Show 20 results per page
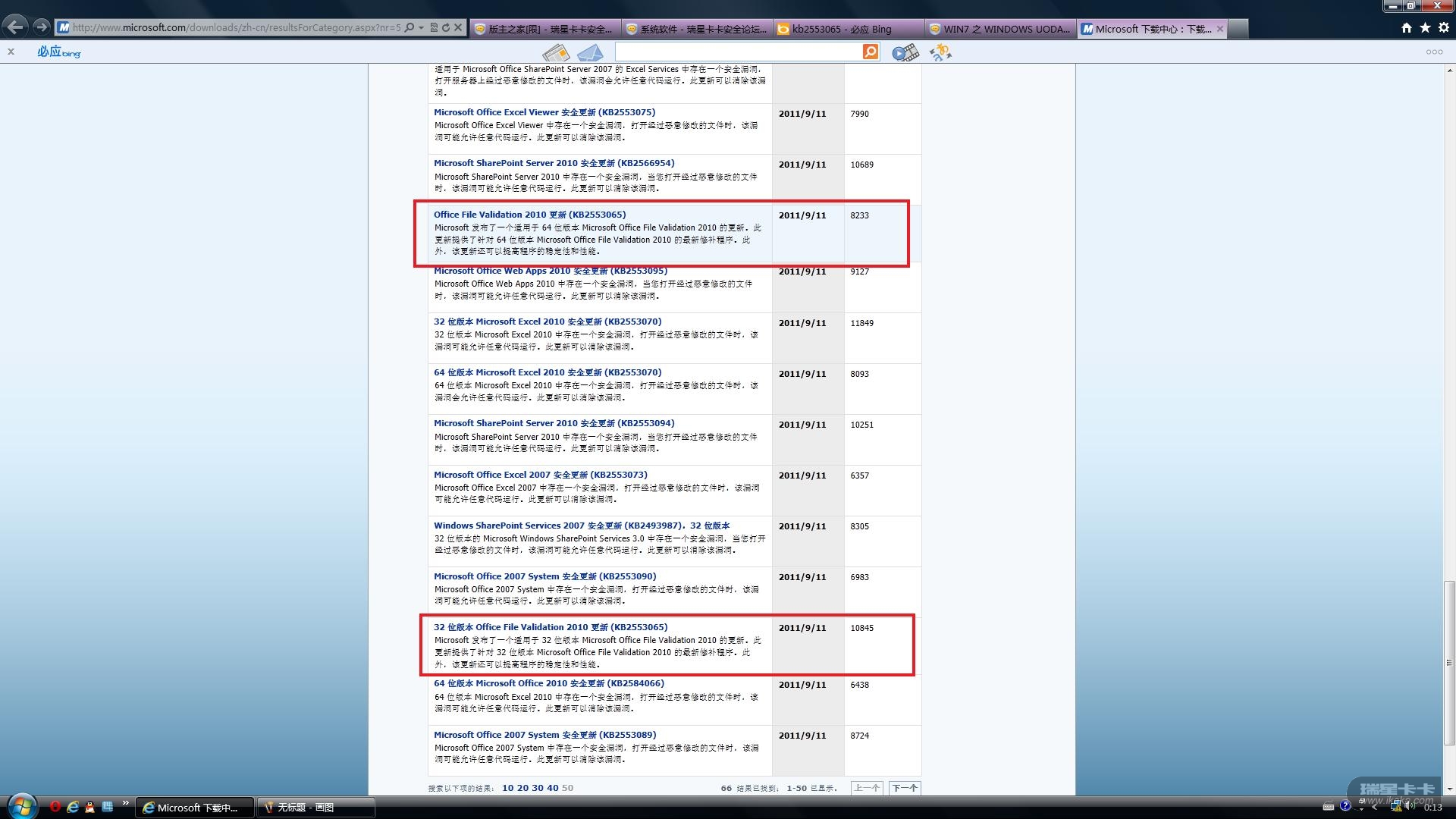This screenshot has width=1456, height=819. tap(522, 788)
